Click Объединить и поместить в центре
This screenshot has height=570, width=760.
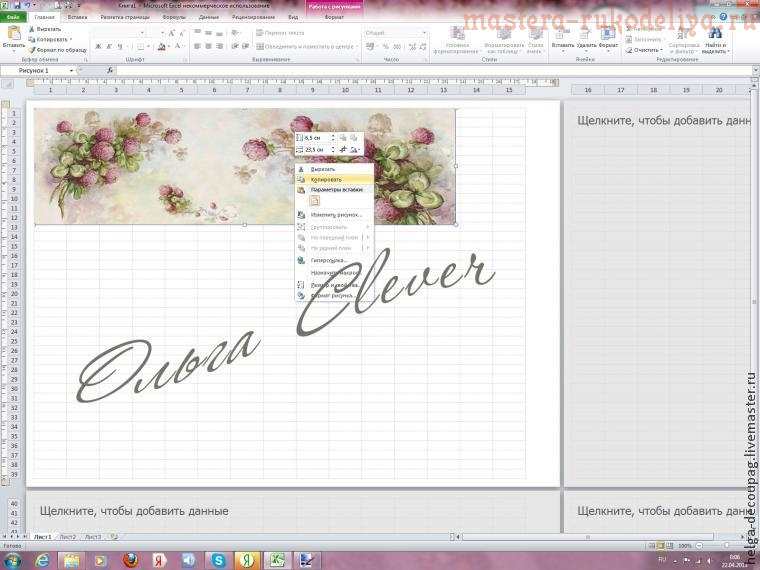307,47
